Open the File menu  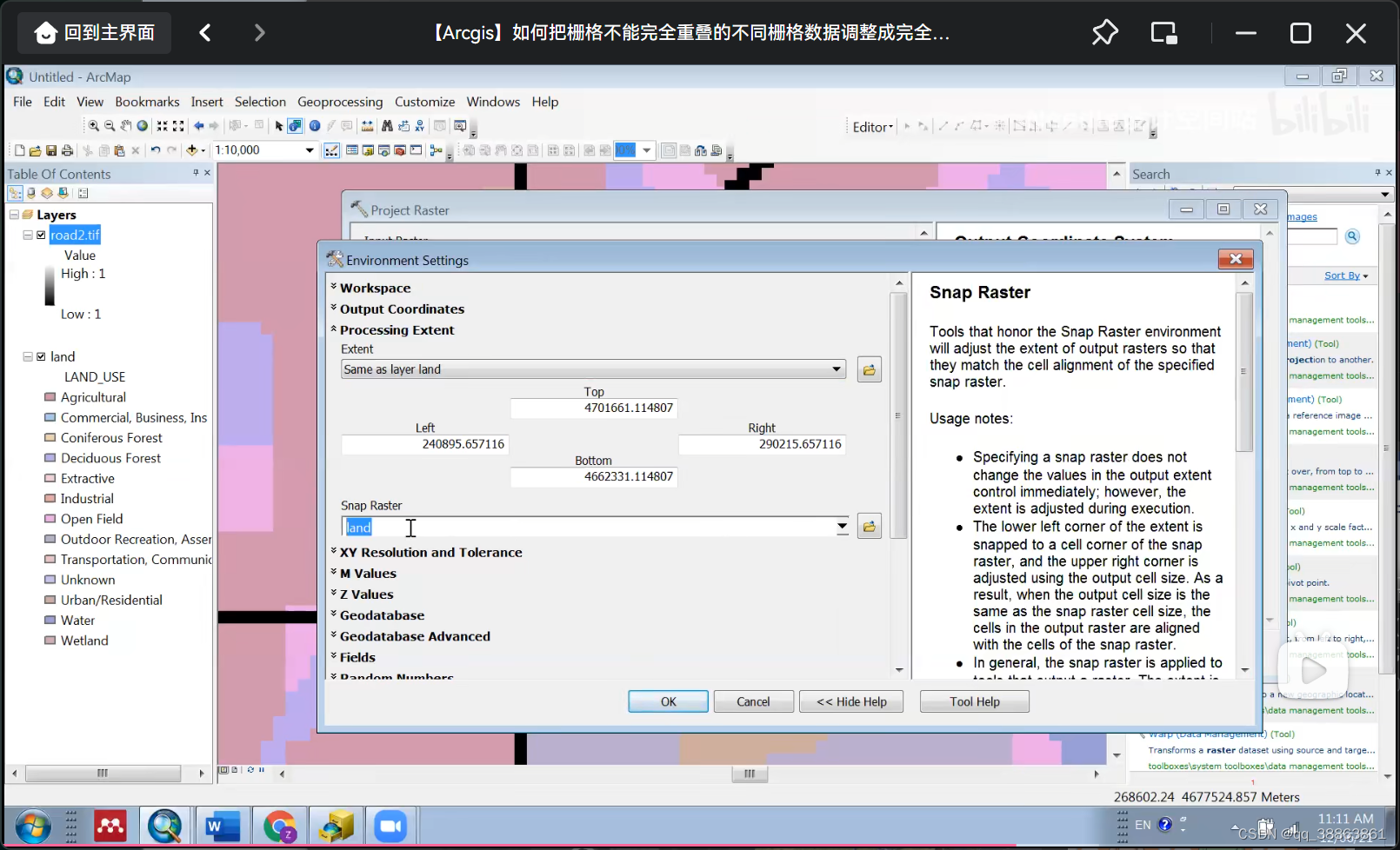click(23, 102)
